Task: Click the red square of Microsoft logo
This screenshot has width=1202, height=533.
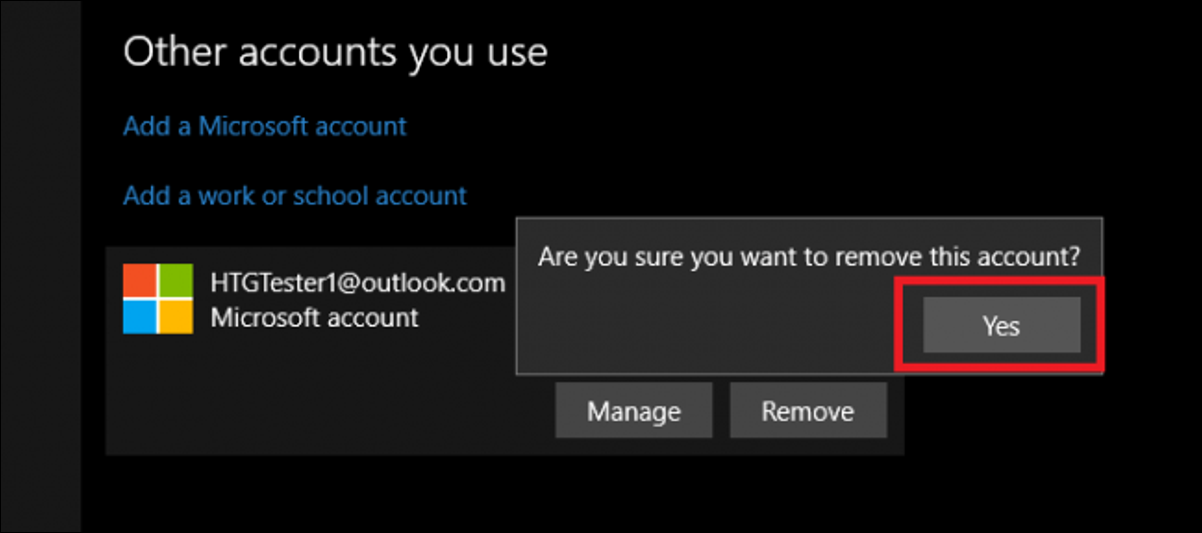Action: click(x=140, y=281)
